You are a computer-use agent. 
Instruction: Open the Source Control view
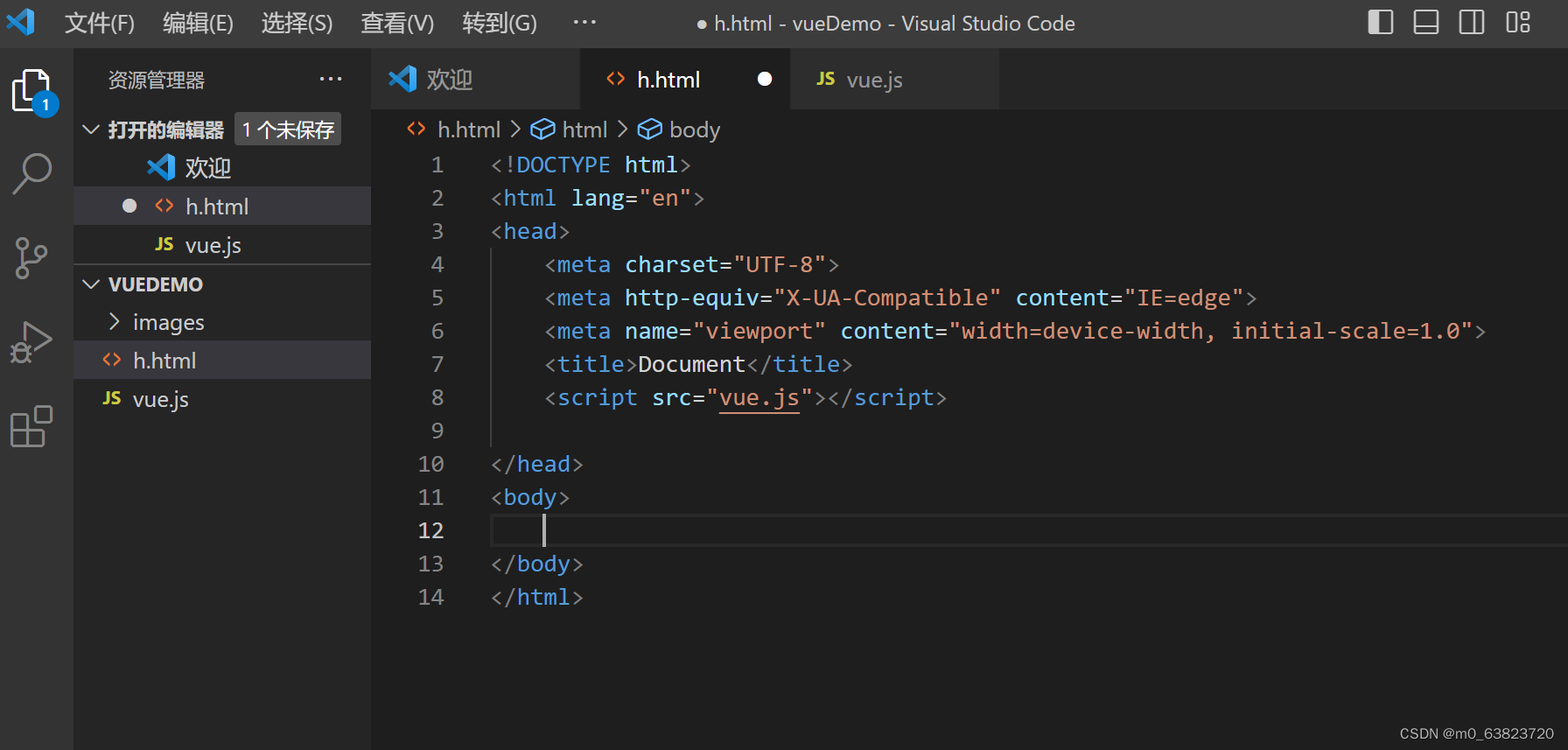pyautogui.click(x=31, y=258)
